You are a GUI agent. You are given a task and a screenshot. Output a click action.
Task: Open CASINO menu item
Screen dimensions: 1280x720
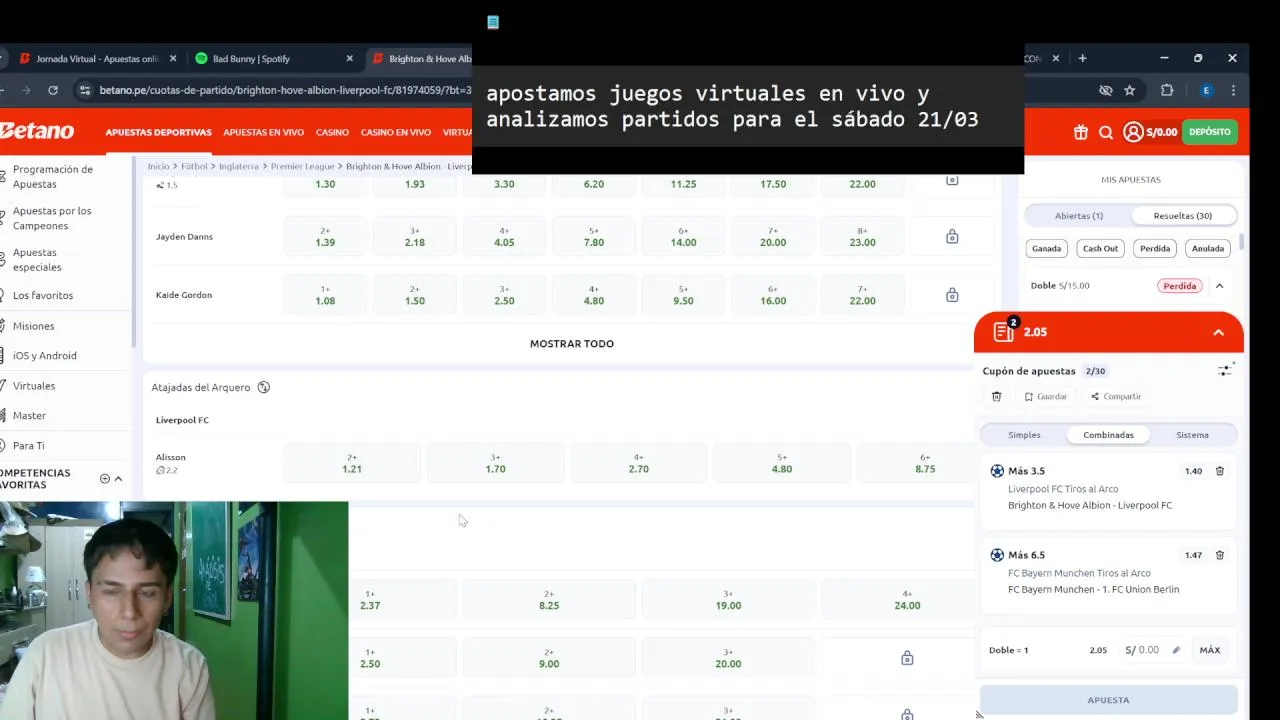point(332,132)
